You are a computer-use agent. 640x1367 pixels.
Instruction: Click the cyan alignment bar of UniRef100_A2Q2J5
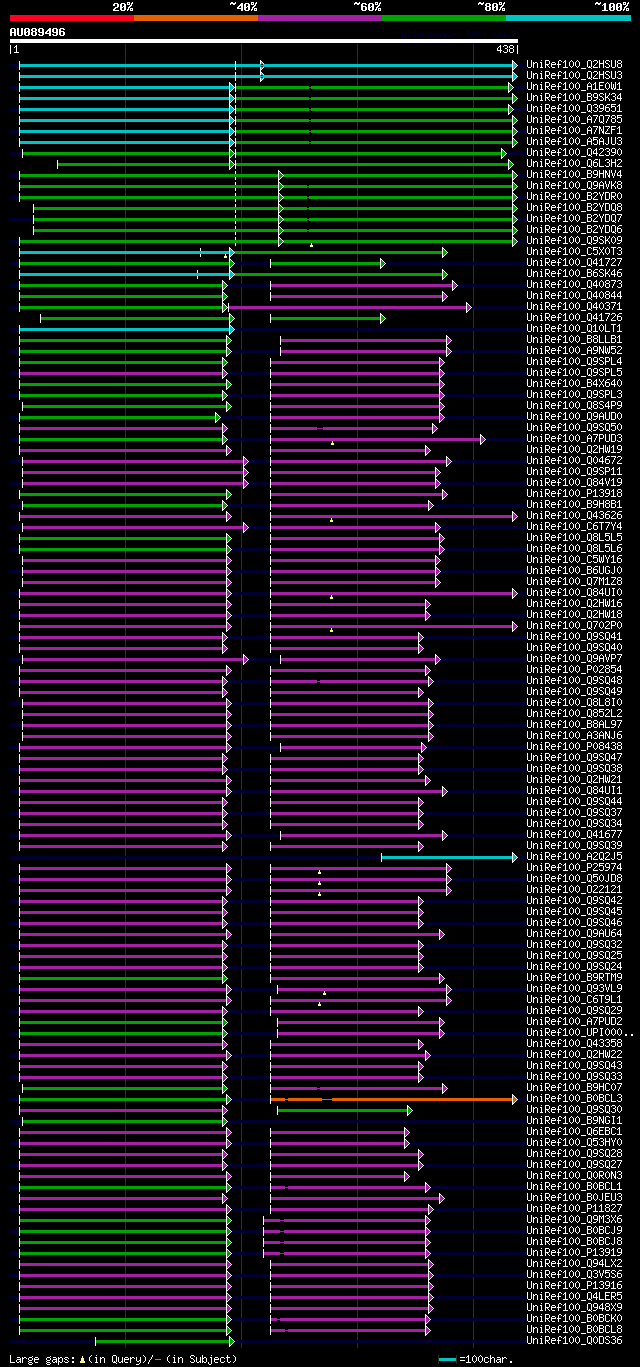(x=449, y=857)
